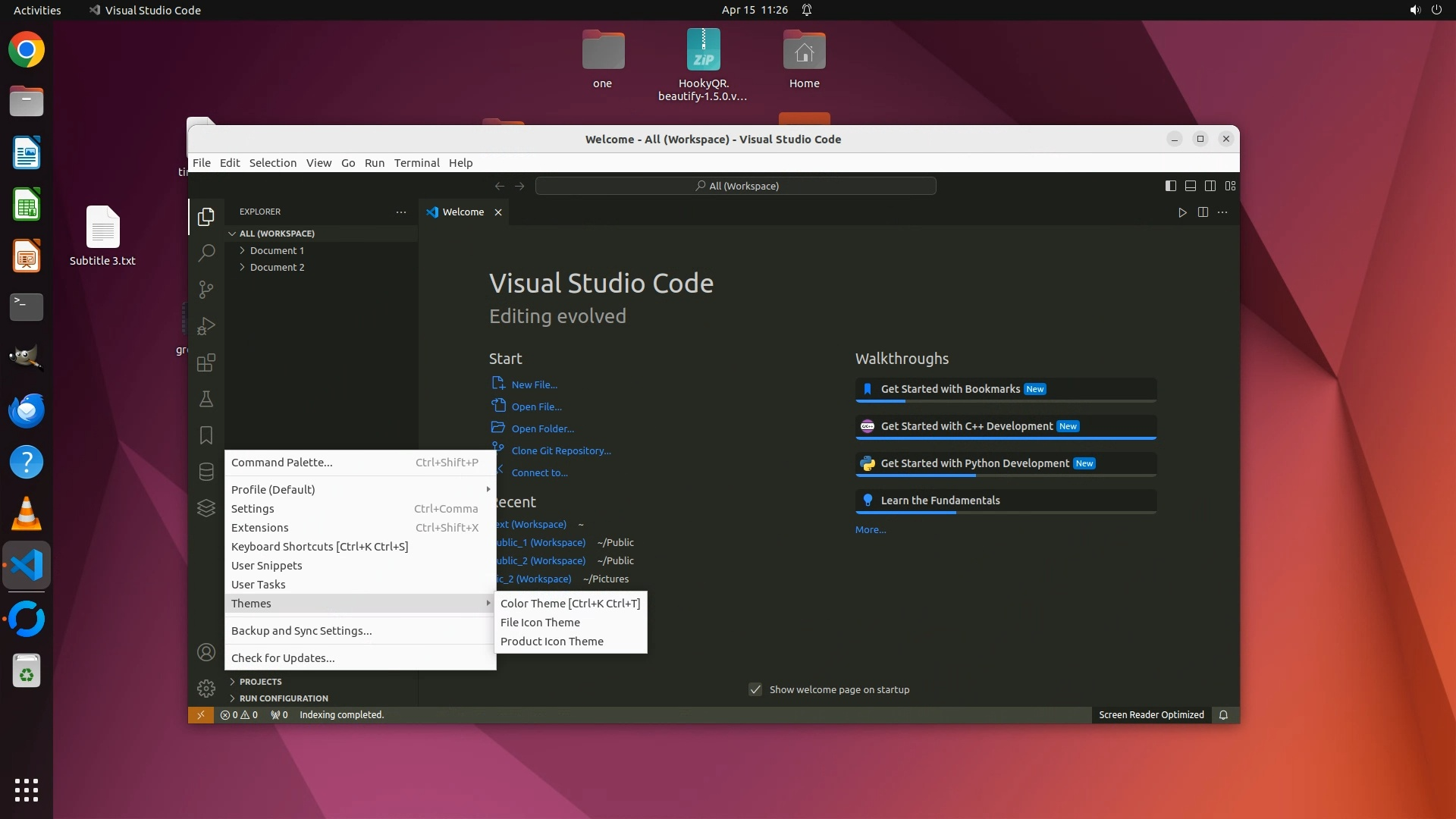Open the Bookmarks sidebar icon
The width and height of the screenshot is (1456, 819).
pyautogui.click(x=206, y=435)
